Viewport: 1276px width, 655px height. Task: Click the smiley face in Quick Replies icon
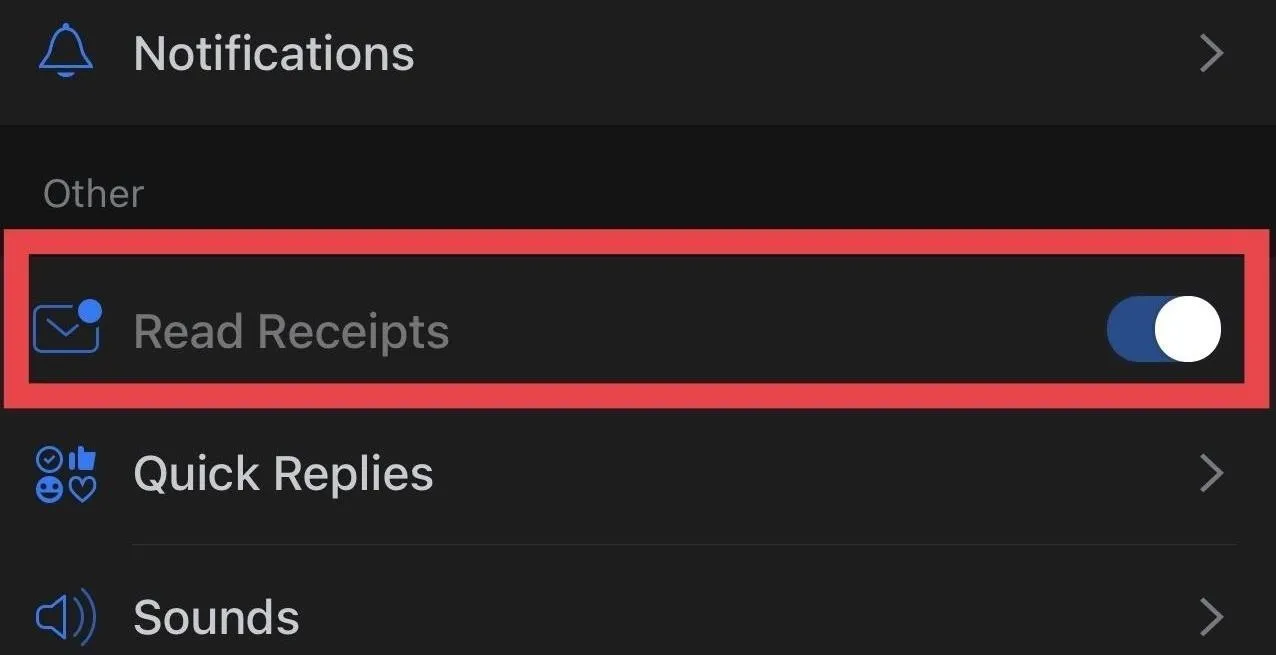point(49,489)
